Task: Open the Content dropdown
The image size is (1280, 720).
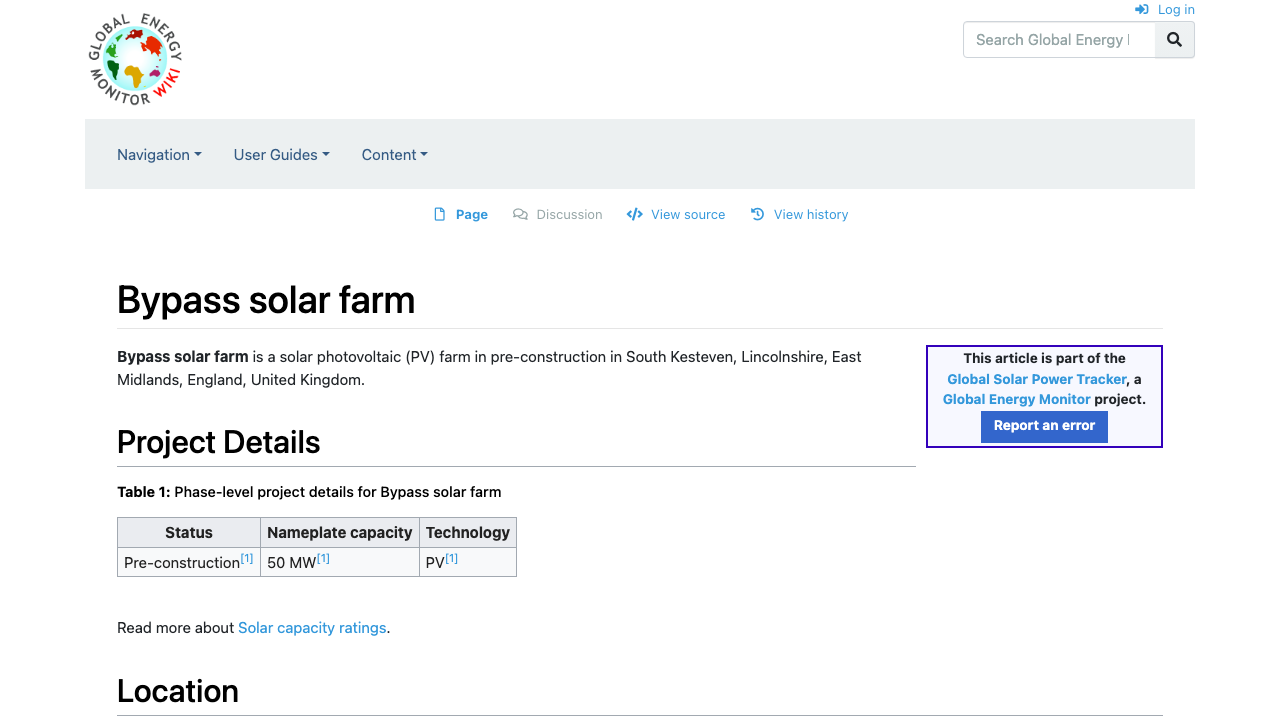Action: click(x=394, y=155)
